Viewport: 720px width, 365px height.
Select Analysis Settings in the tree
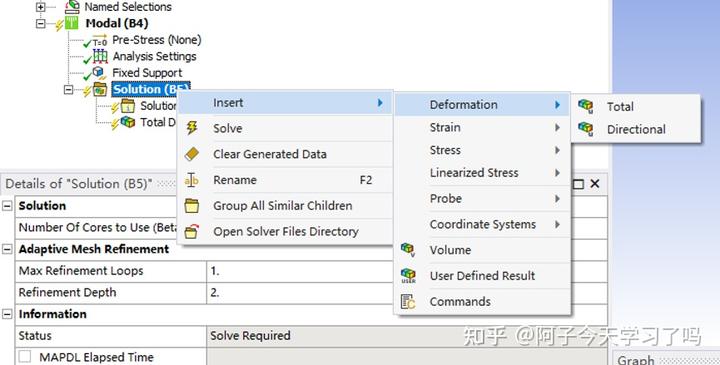point(154,56)
